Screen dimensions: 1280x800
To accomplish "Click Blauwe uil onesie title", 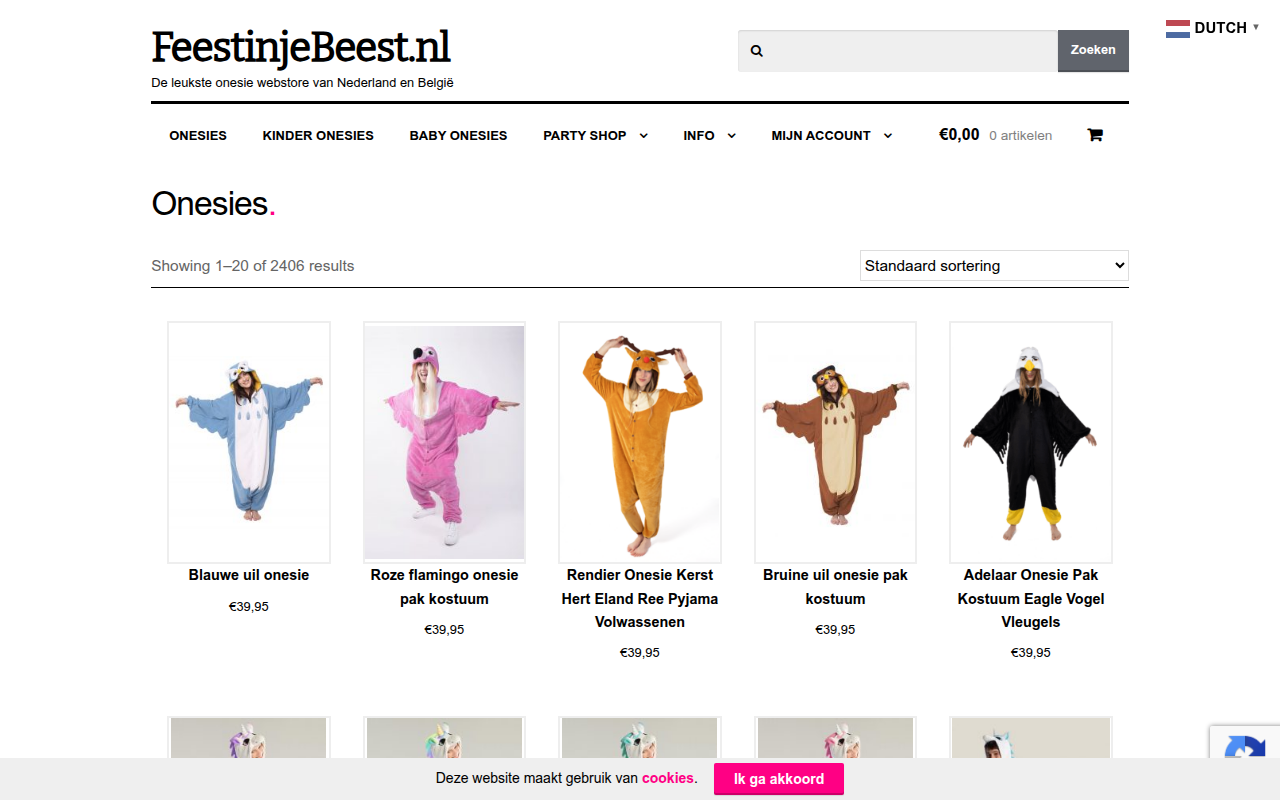I will click(x=249, y=575).
